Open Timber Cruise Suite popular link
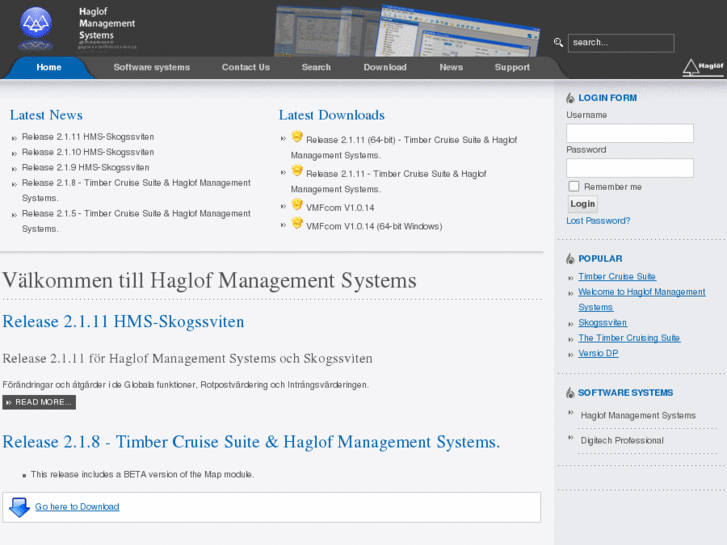The image size is (727, 545). 617,276
